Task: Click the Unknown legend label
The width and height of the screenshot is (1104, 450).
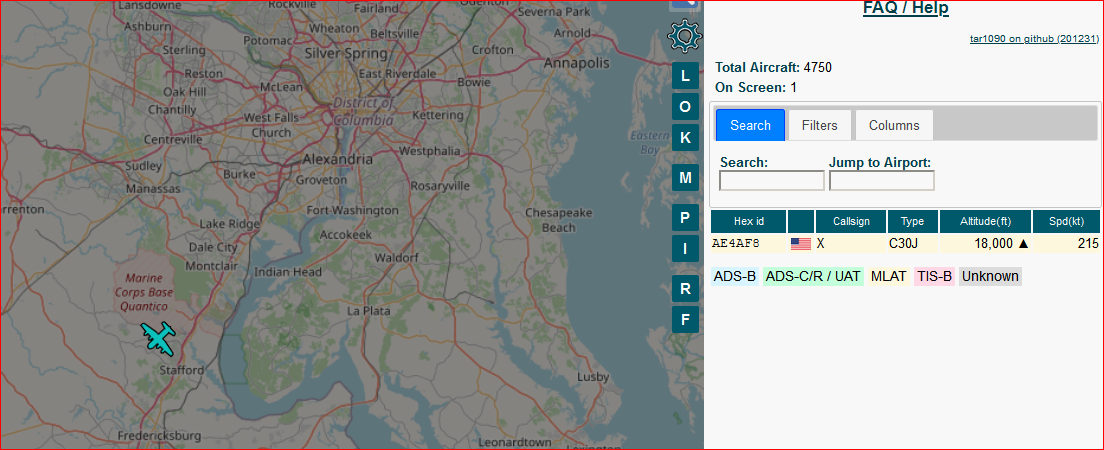Action: click(991, 277)
